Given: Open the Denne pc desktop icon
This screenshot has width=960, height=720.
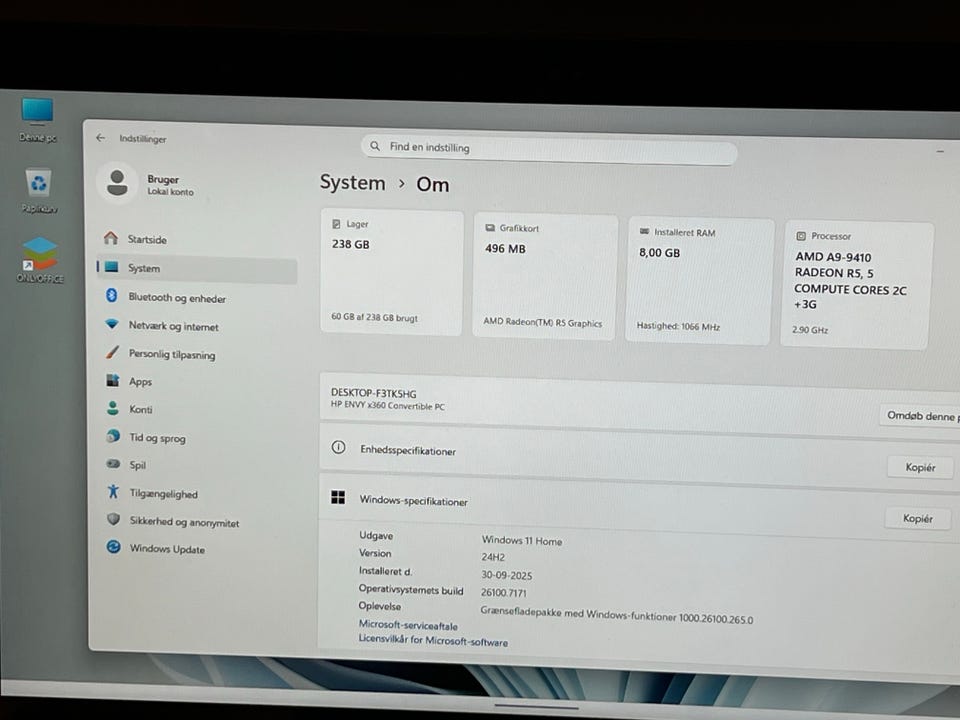Looking at the screenshot, I should [x=37, y=119].
